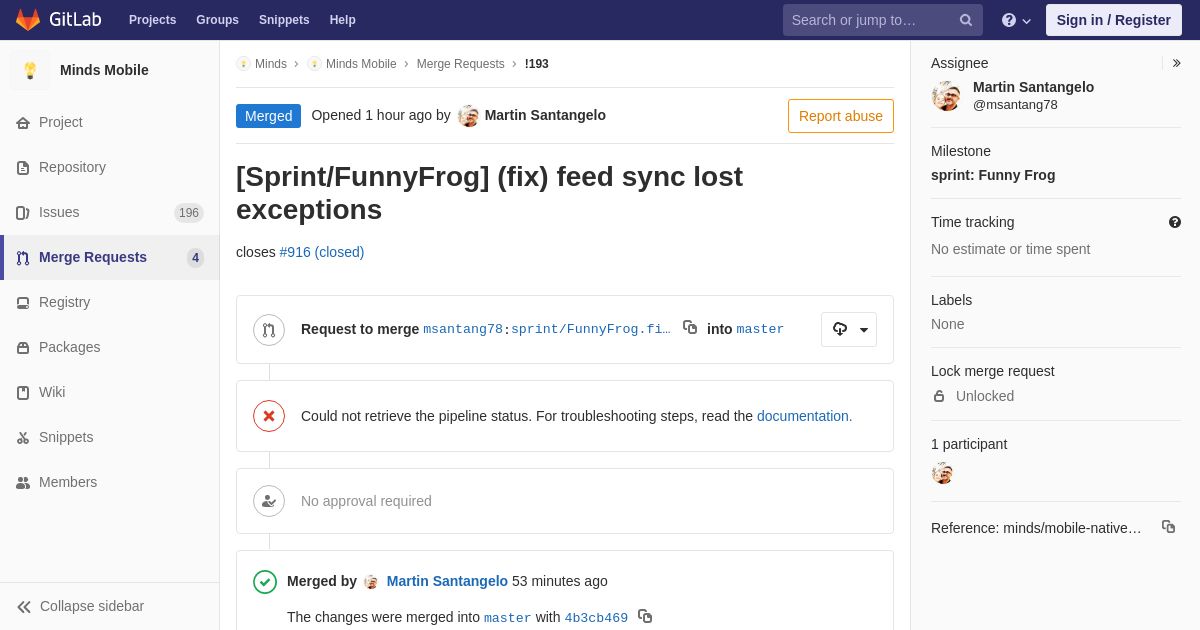The image size is (1200, 630).
Task: Open the participant avatar thumbnail
Action: pos(942,473)
